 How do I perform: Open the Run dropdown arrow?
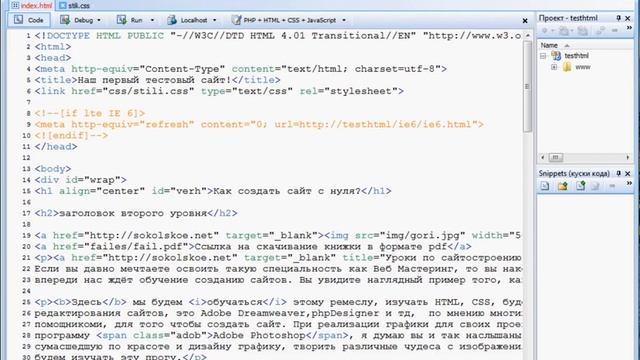152,20
